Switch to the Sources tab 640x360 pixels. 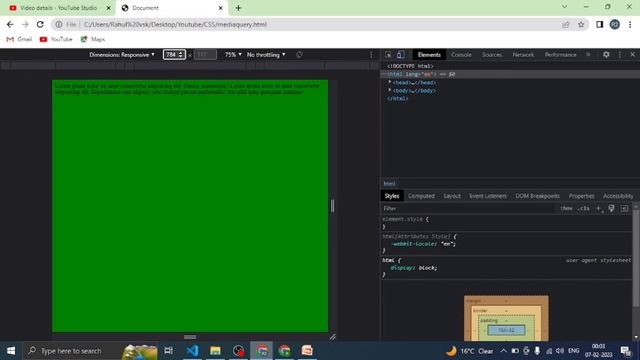pos(491,55)
